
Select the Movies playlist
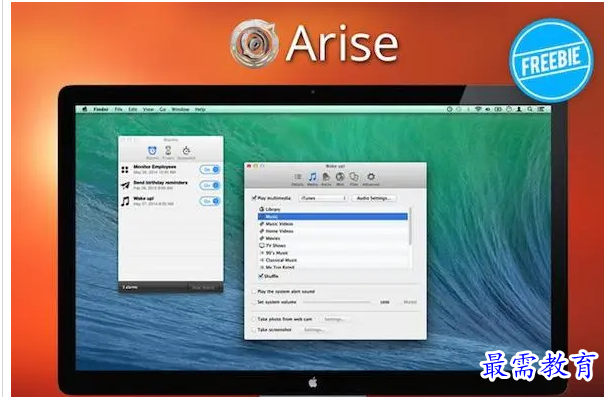333,238
